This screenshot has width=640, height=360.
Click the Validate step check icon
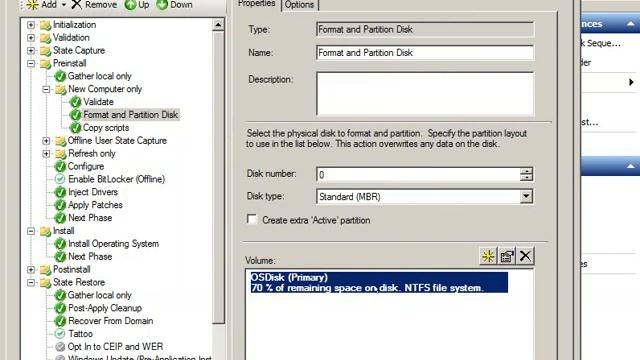pos(76,102)
